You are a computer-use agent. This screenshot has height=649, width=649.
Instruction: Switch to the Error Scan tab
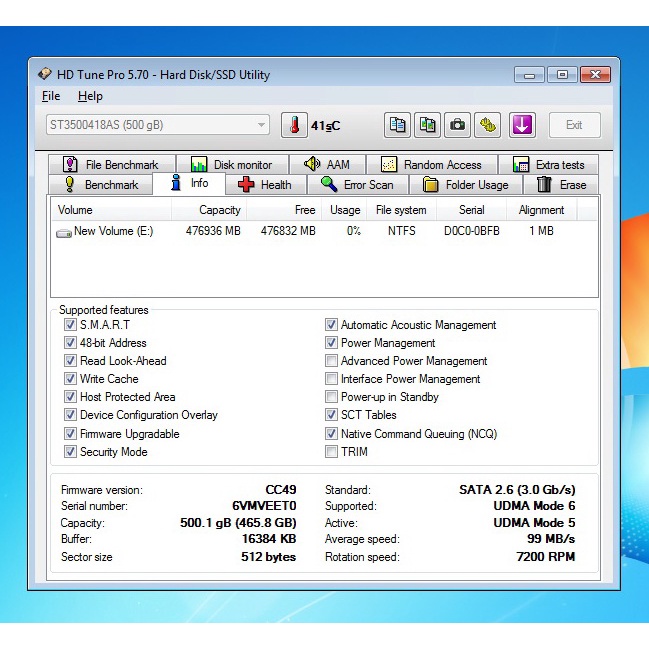pyautogui.click(x=357, y=185)
